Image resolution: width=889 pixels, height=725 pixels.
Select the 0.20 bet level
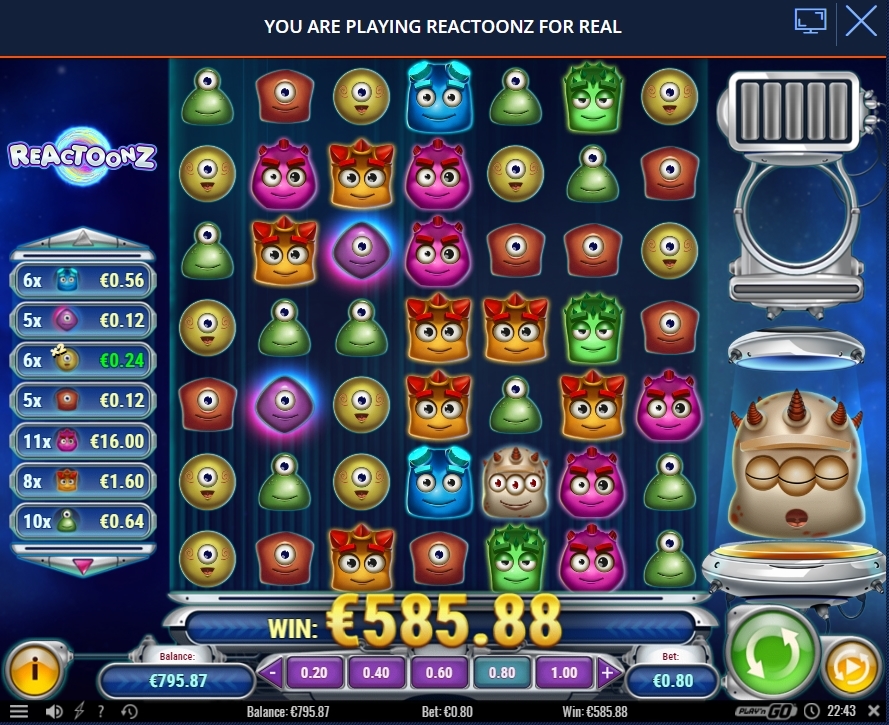[x=314, y=673]
